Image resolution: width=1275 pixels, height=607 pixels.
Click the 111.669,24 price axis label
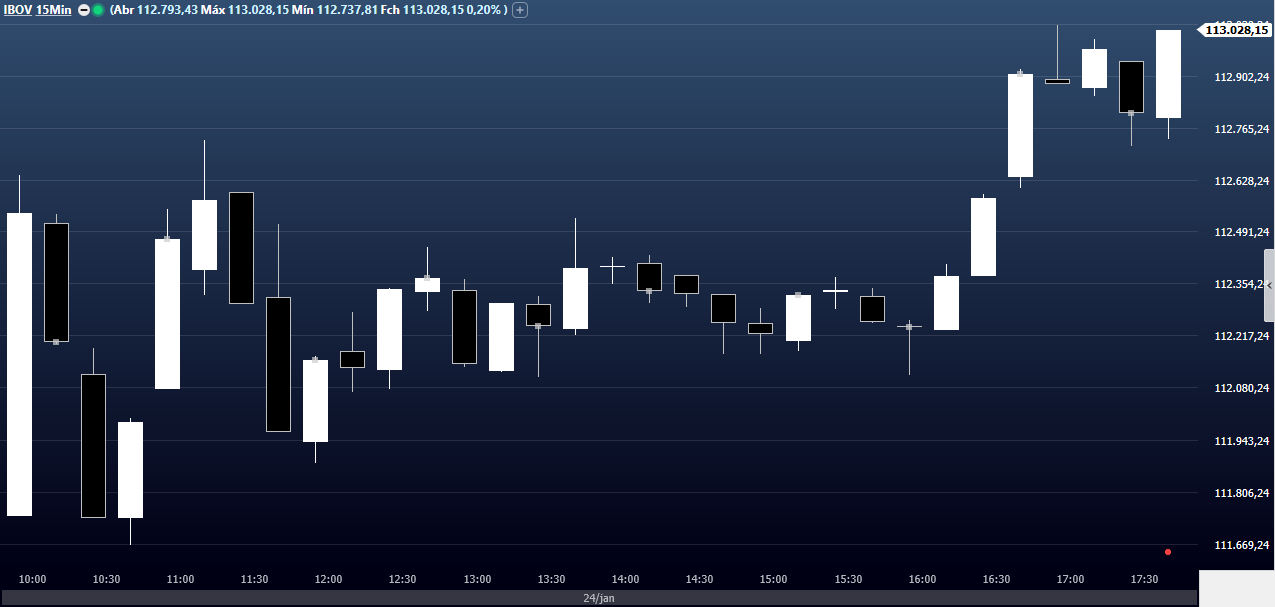click(1241, 545)
